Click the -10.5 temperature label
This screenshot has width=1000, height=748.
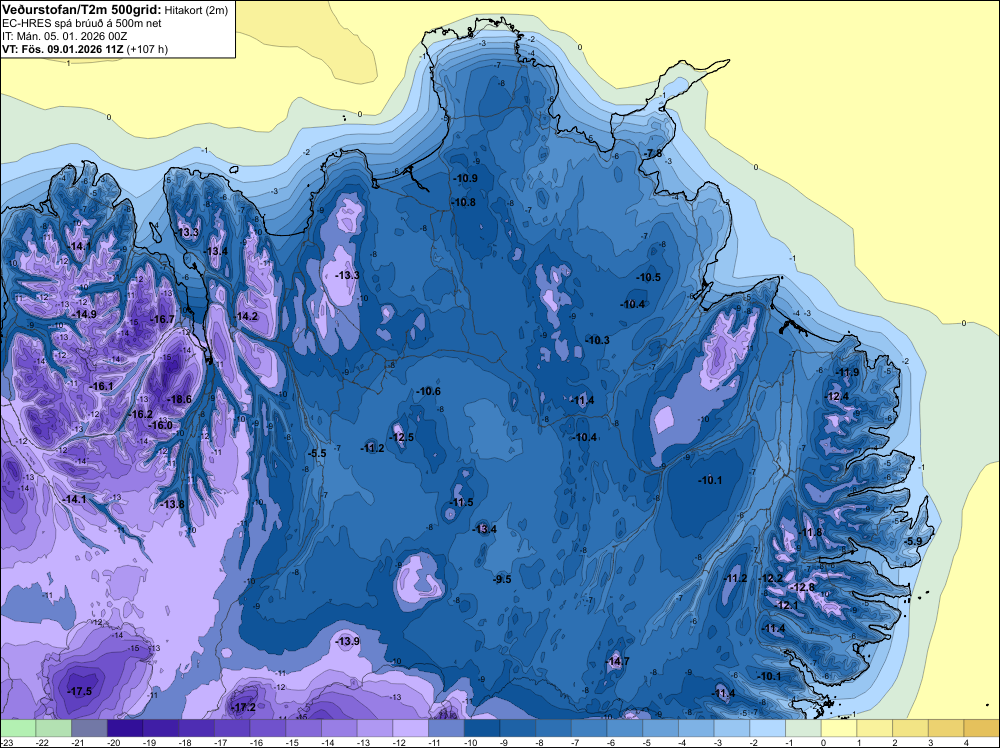(x=648, y=277)
